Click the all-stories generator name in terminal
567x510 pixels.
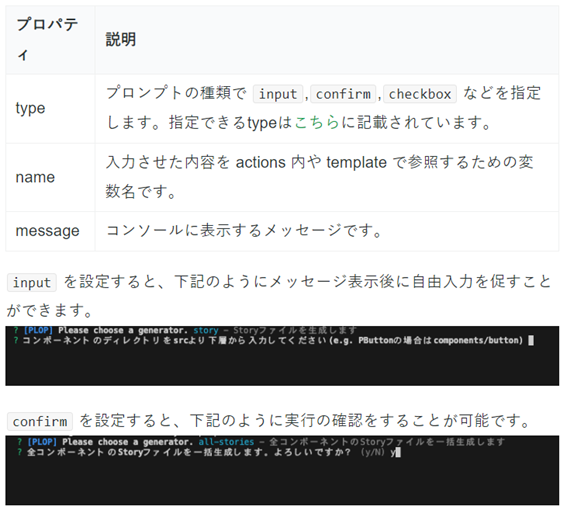click(226, 442)
